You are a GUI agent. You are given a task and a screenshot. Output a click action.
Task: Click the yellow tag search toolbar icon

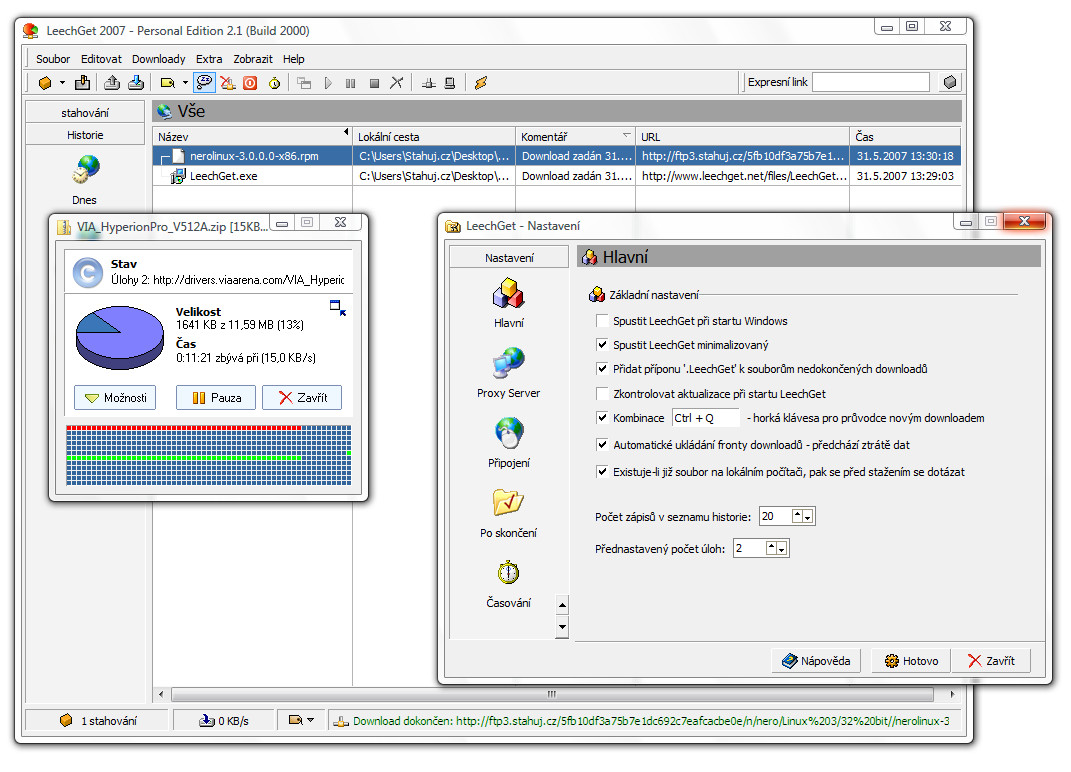167,83
